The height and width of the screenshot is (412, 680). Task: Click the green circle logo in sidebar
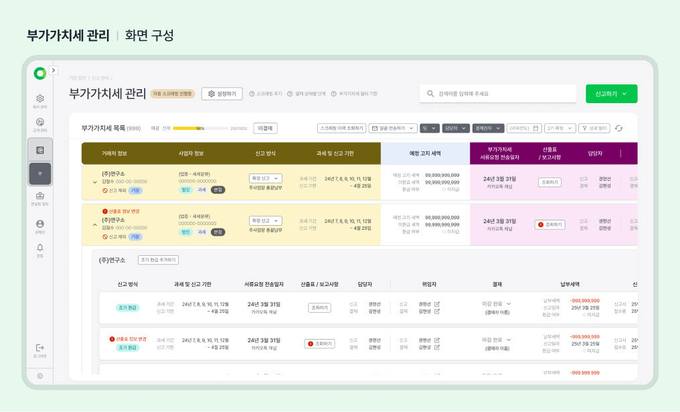click(40, 73)
